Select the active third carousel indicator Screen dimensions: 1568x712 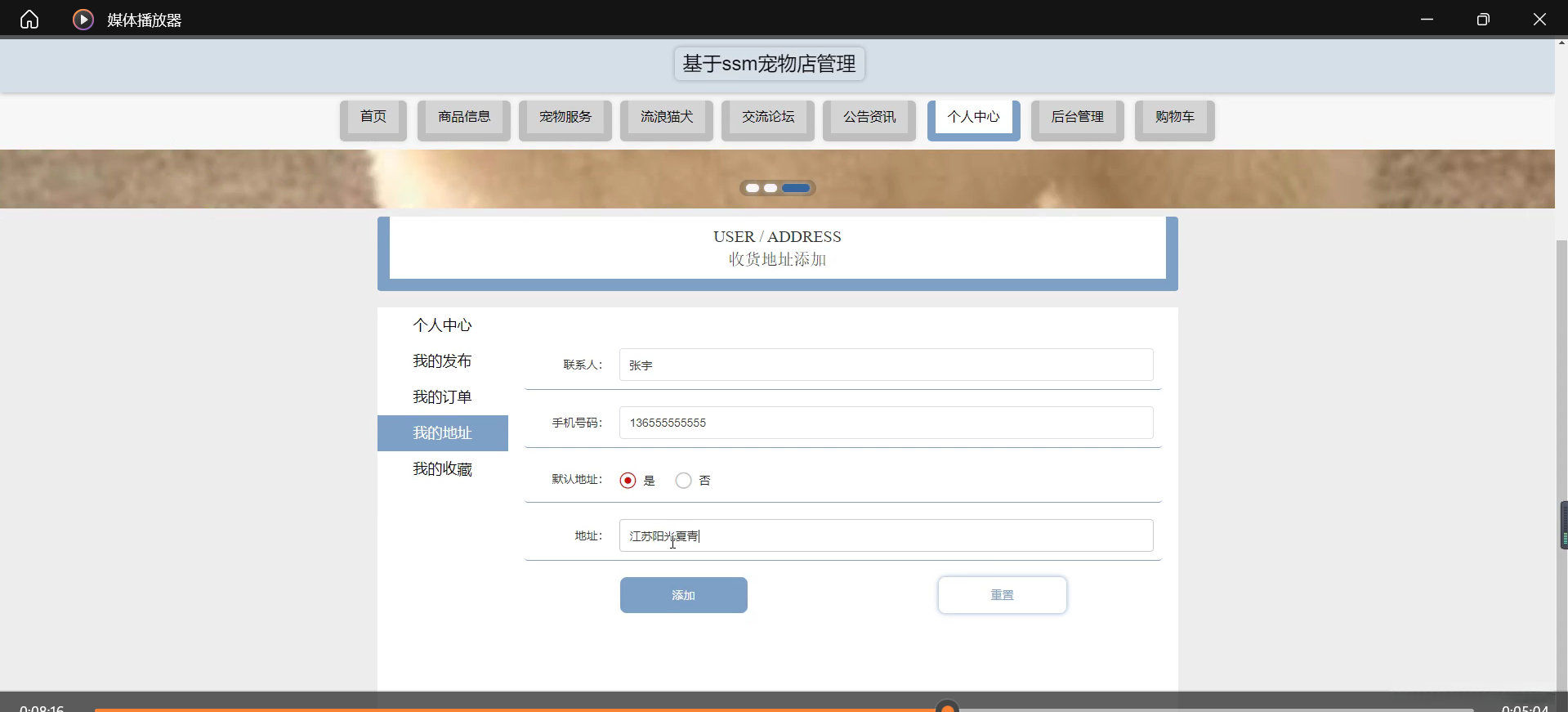(796, 188)
